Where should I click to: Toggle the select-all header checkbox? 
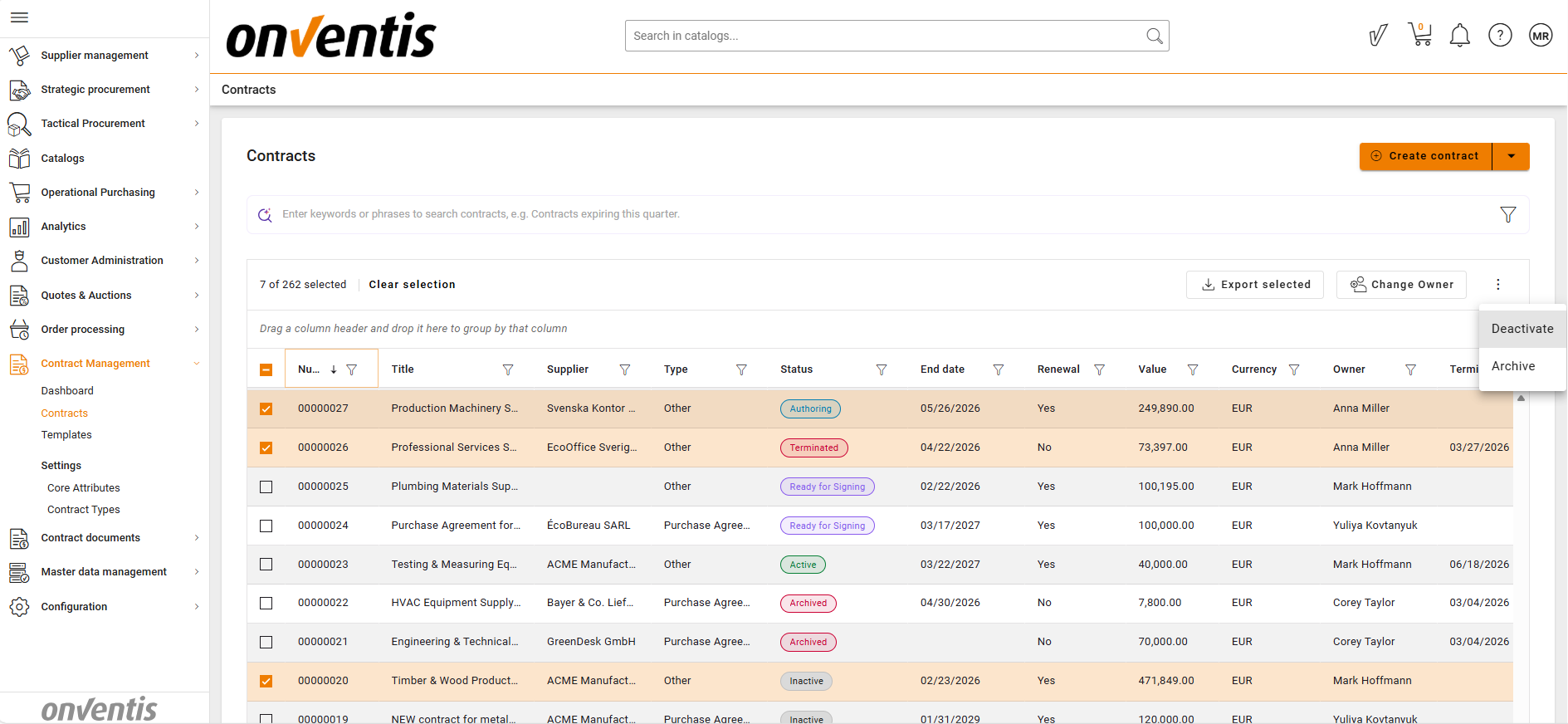(x=266, y=369)
